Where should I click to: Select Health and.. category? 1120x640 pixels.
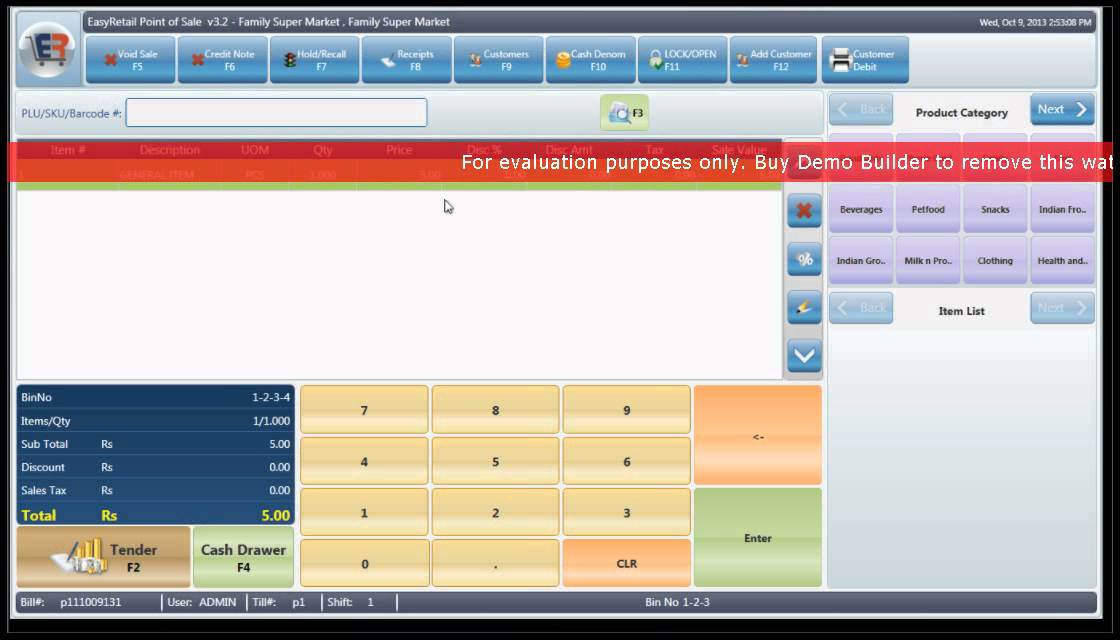[x=1062, y=261]
